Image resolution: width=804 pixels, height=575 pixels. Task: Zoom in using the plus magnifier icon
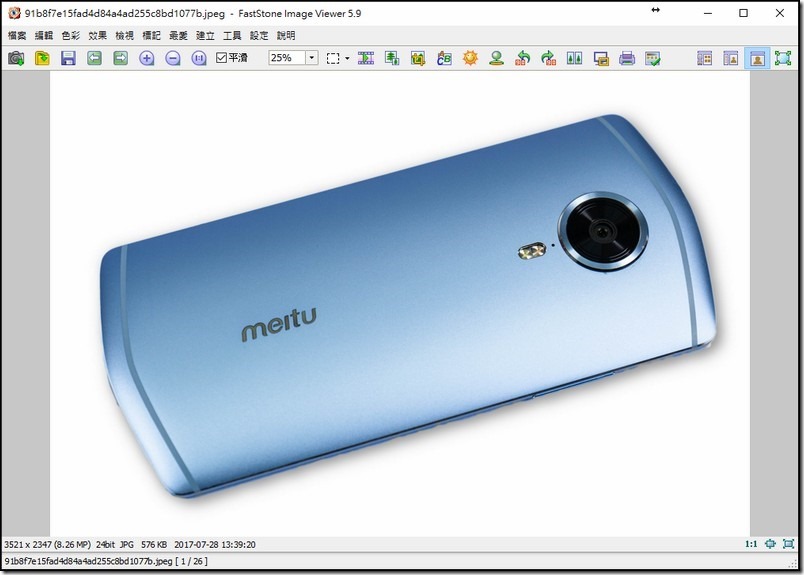coord(147,59)
